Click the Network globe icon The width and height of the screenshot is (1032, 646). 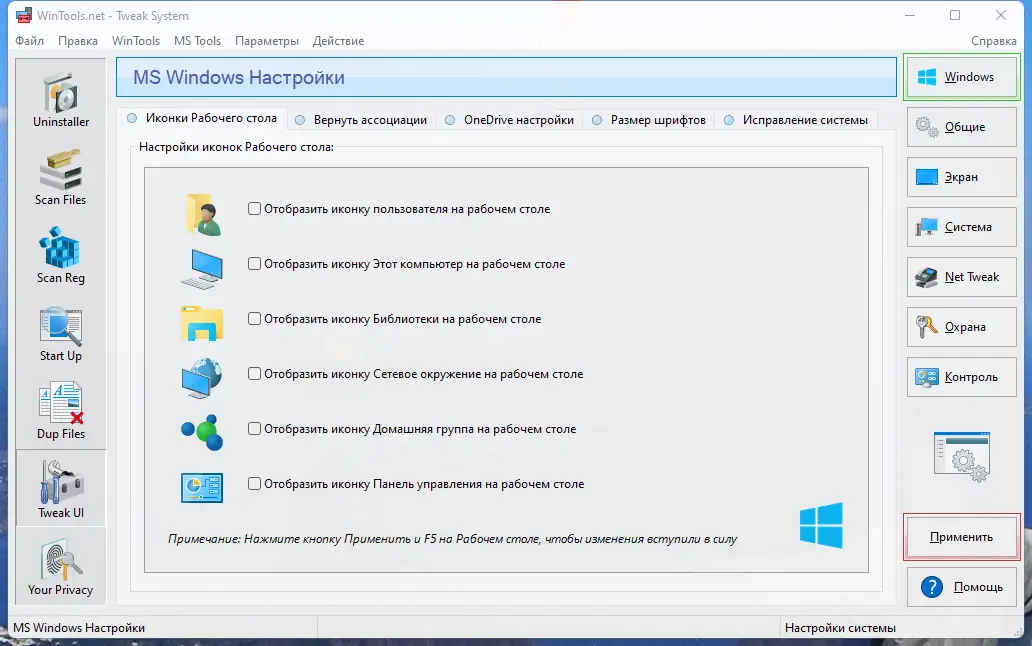(202, 378)
